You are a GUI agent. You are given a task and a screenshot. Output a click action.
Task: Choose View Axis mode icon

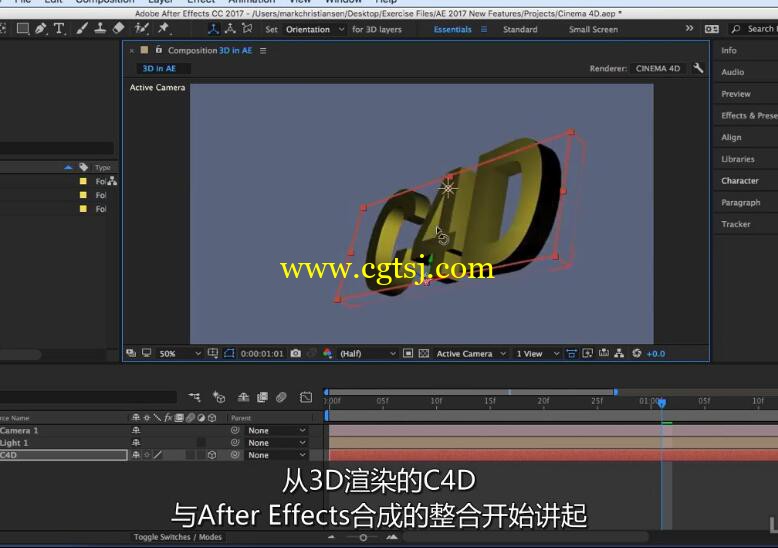(247, 29)
